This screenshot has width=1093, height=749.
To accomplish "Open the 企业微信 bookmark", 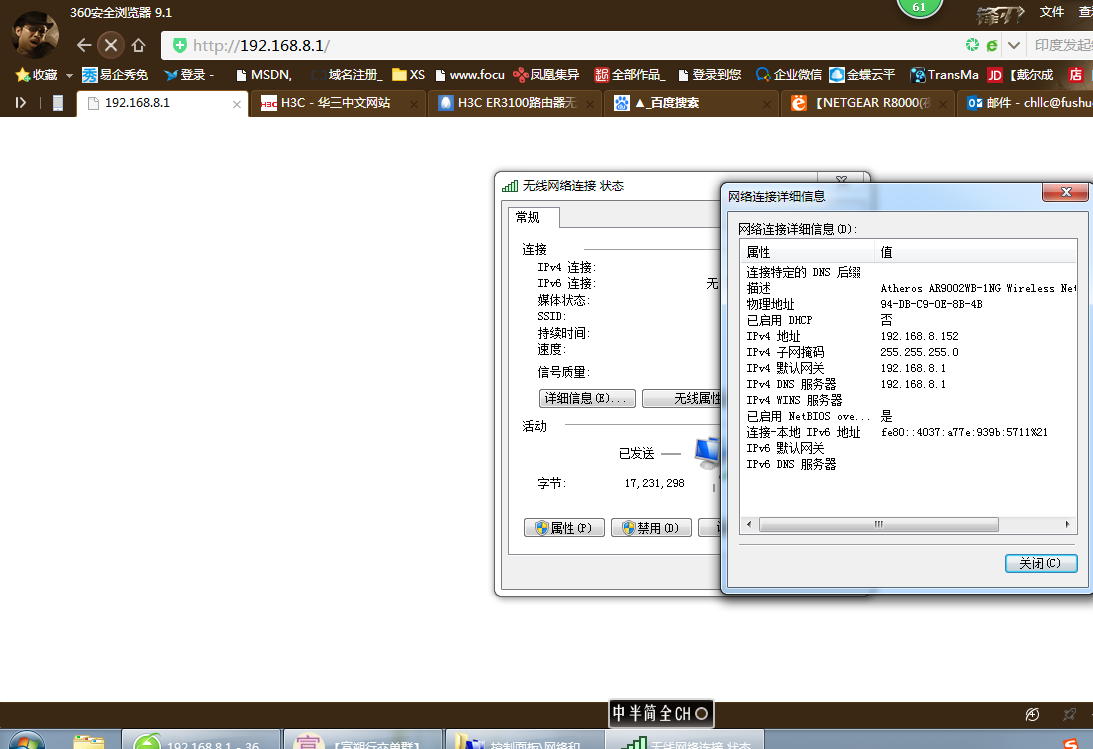I will pos(788,75).
